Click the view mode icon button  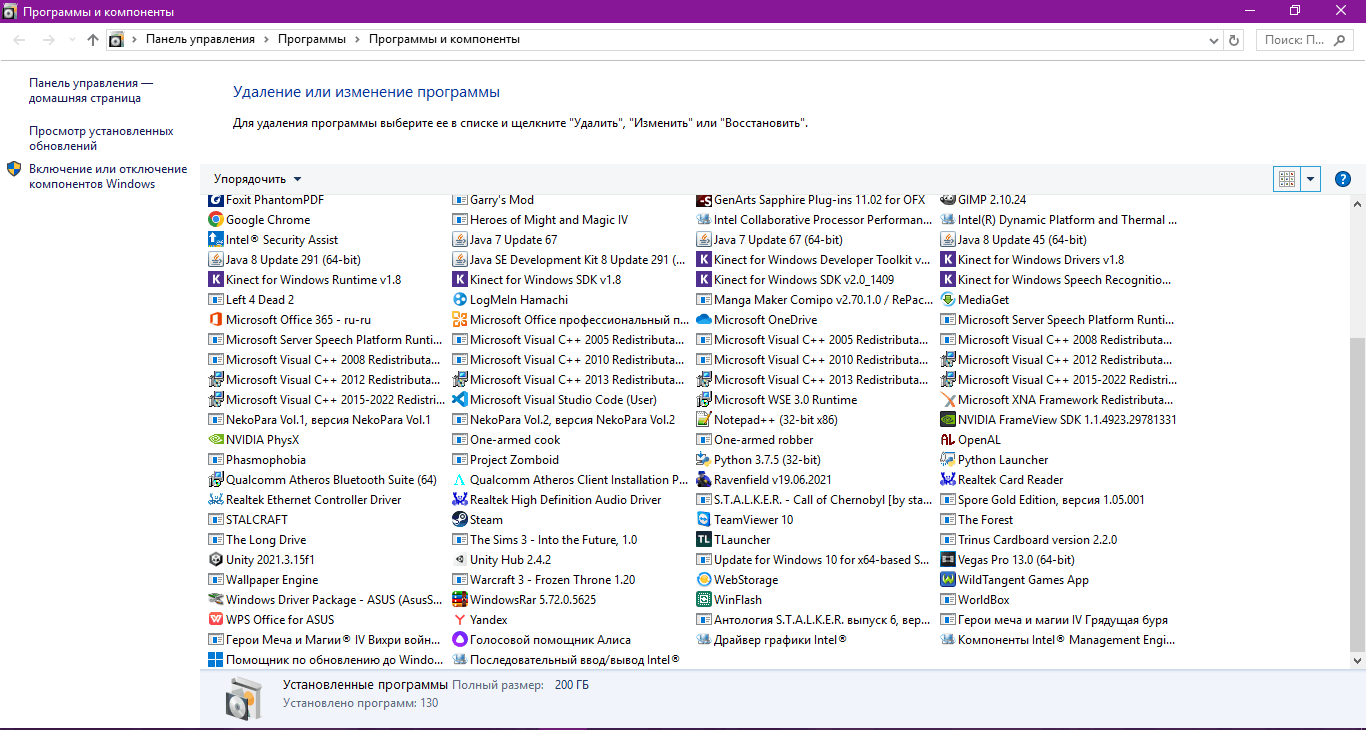click(x=1287, y=179)
